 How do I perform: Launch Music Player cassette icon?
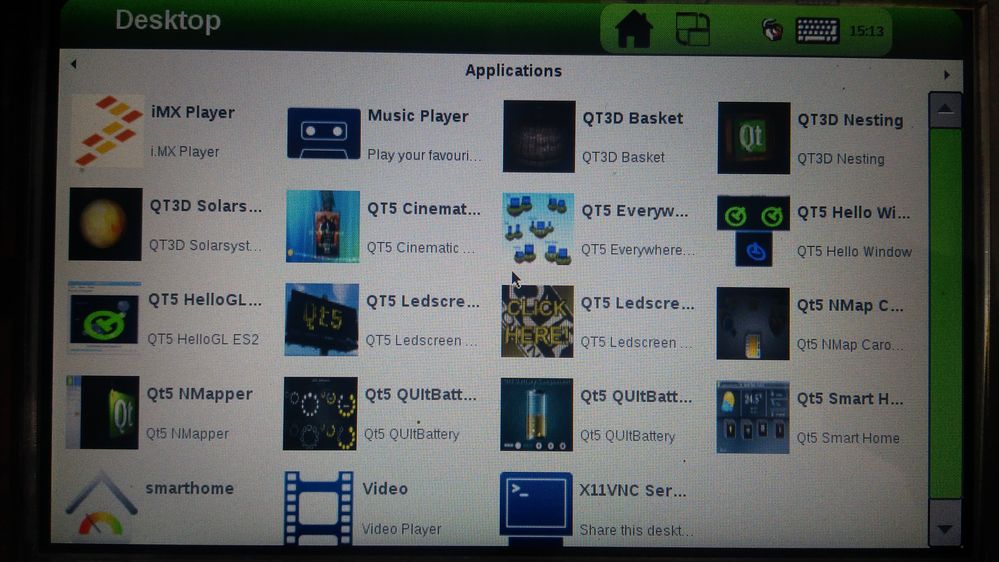[324, 133]
